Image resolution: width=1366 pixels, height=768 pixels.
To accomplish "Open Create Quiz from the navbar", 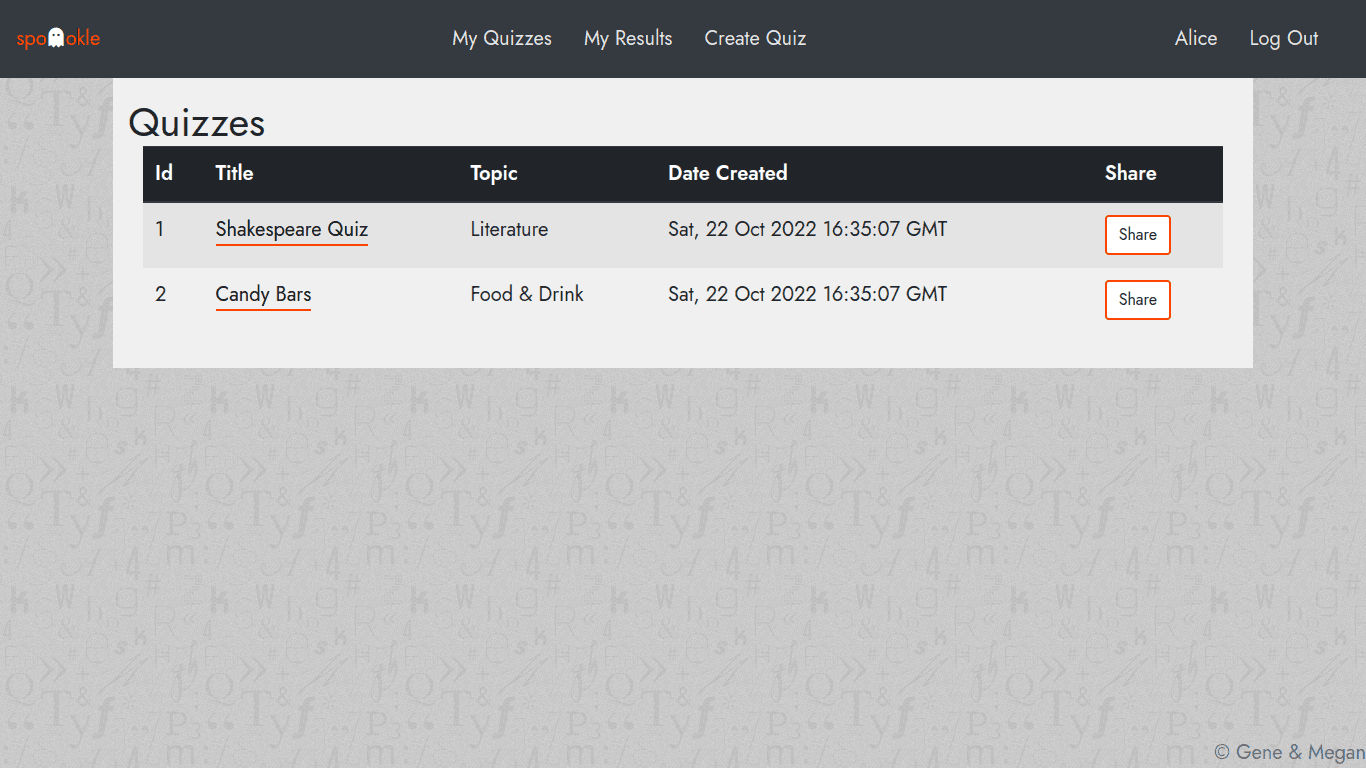I will 755,38.
